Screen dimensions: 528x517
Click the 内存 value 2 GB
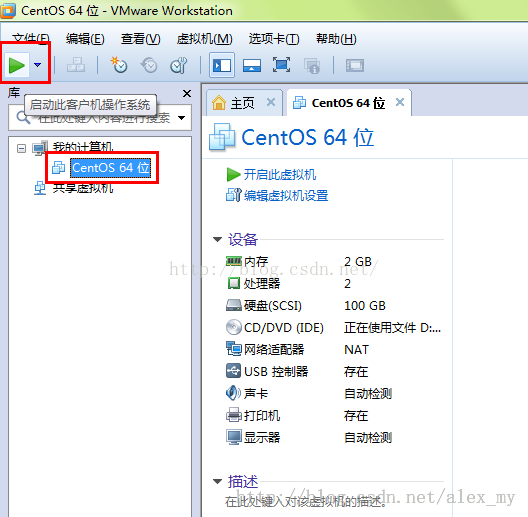point(358,261)
